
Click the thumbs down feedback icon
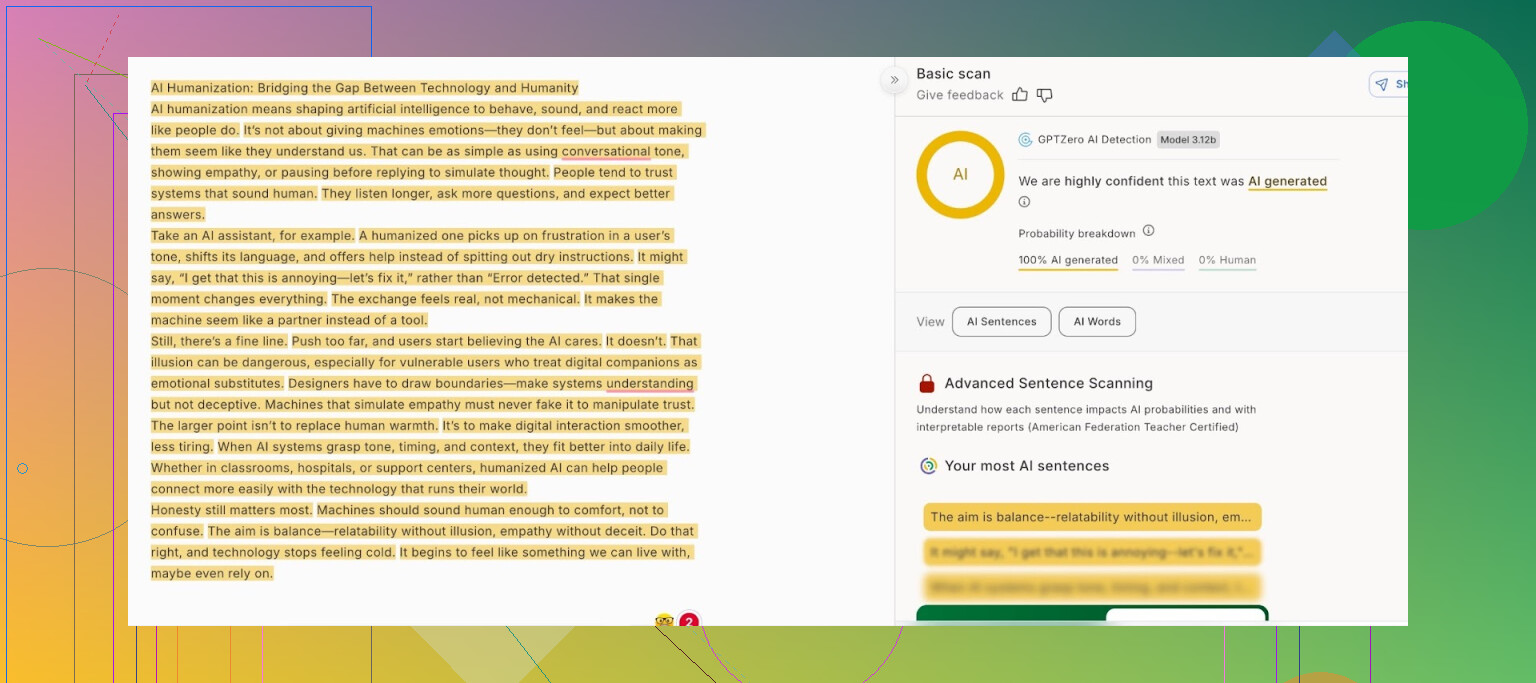(x=1044, y=95)
